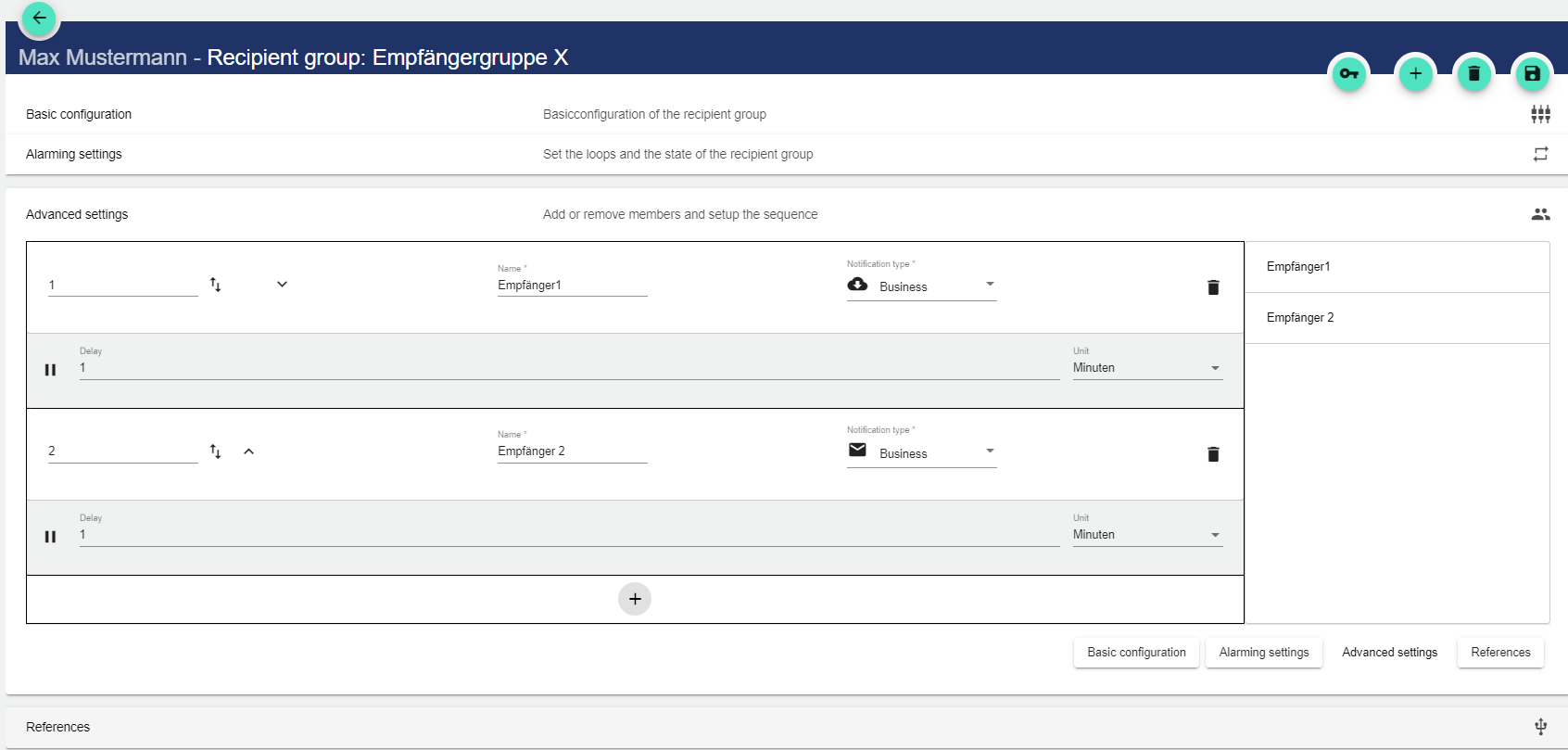Select Empfänger 2 in the right list
The image size is (1568, 750).
[x=1300, y=318]
